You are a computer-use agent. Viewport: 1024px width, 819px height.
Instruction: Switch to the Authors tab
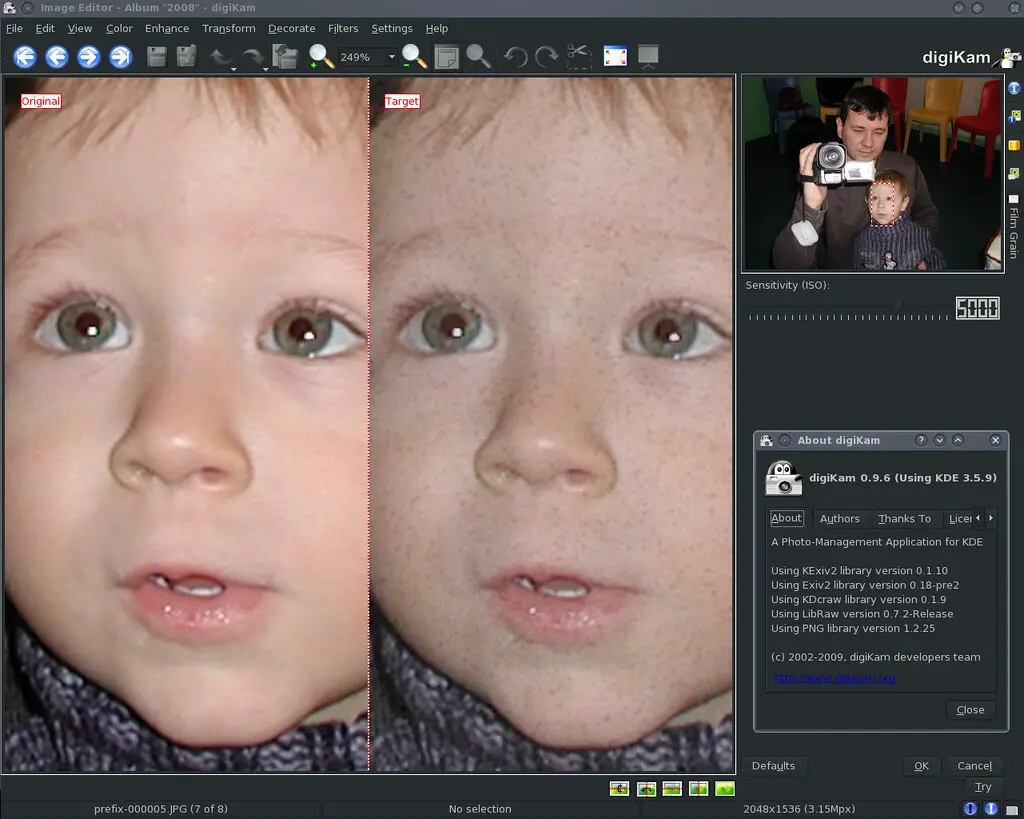point(839,518)
